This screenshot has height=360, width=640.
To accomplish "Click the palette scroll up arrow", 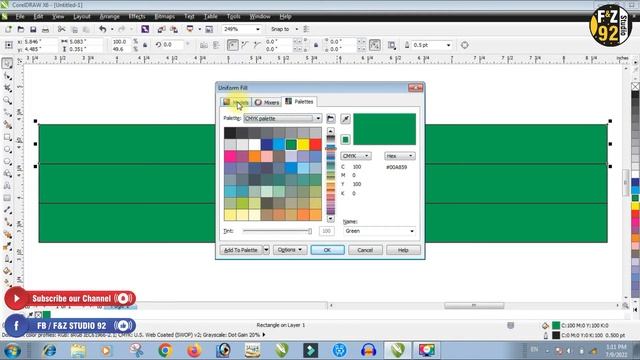I will tap(331, 131).
